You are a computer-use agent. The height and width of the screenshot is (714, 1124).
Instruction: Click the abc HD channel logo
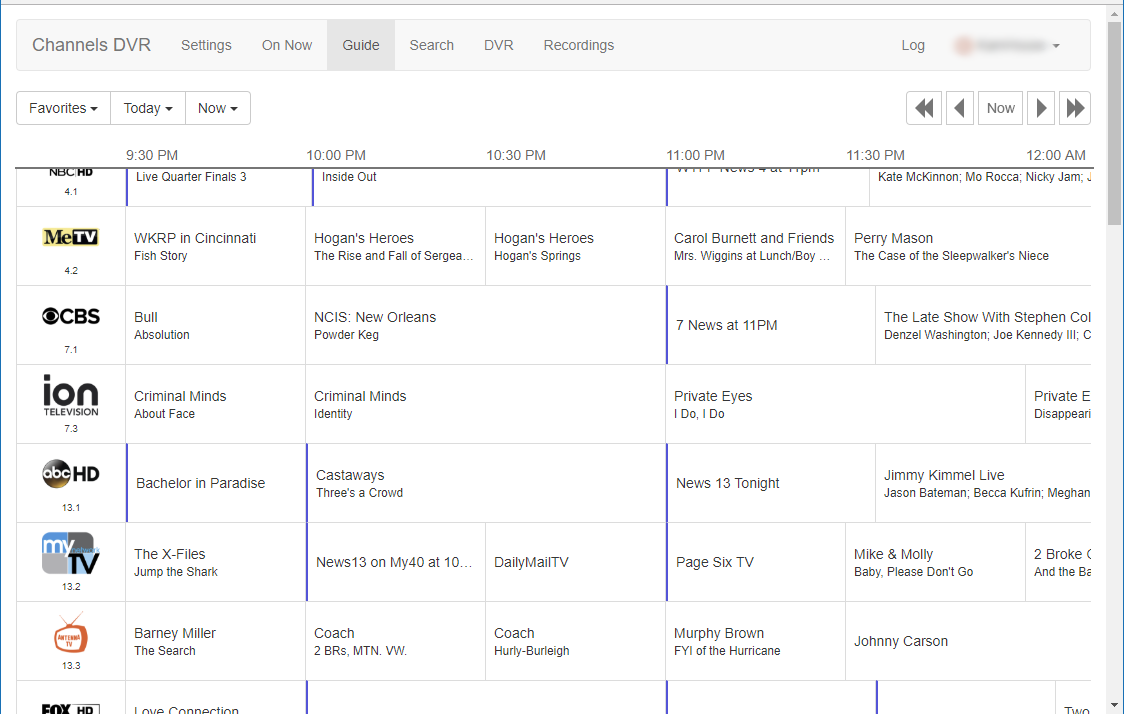tap(71, 474)
